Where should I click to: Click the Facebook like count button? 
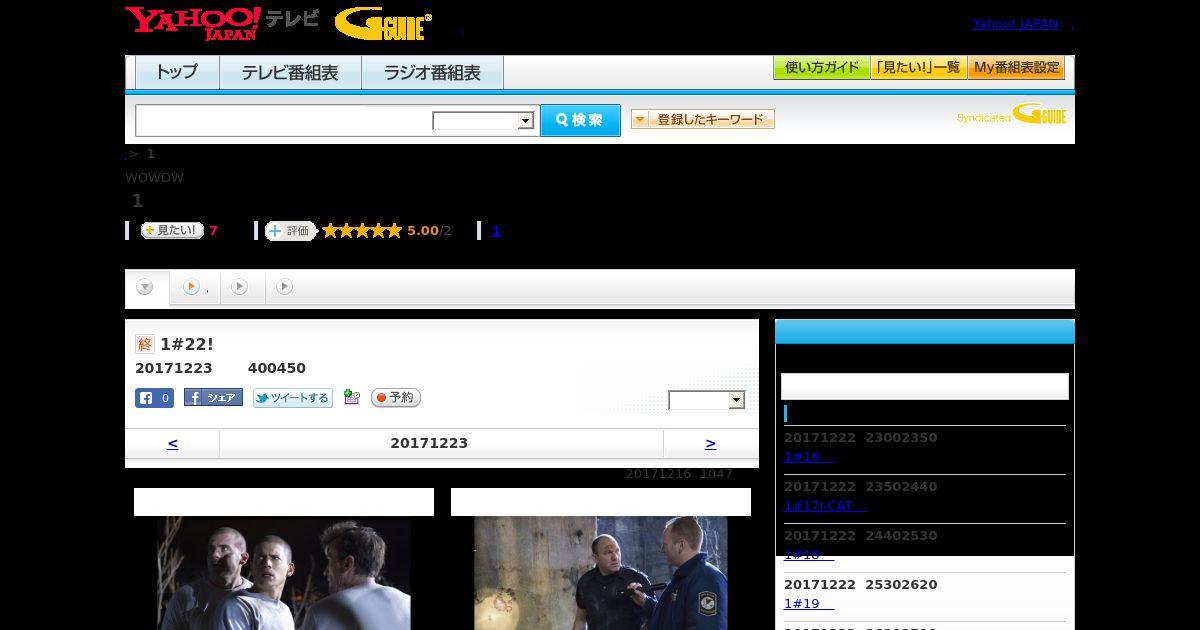[155, 398]
